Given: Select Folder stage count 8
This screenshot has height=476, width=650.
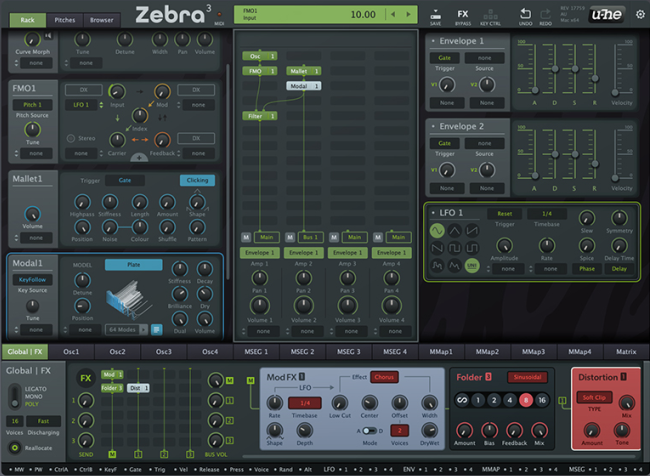Looking at the screenshot, I should (526, 400).
